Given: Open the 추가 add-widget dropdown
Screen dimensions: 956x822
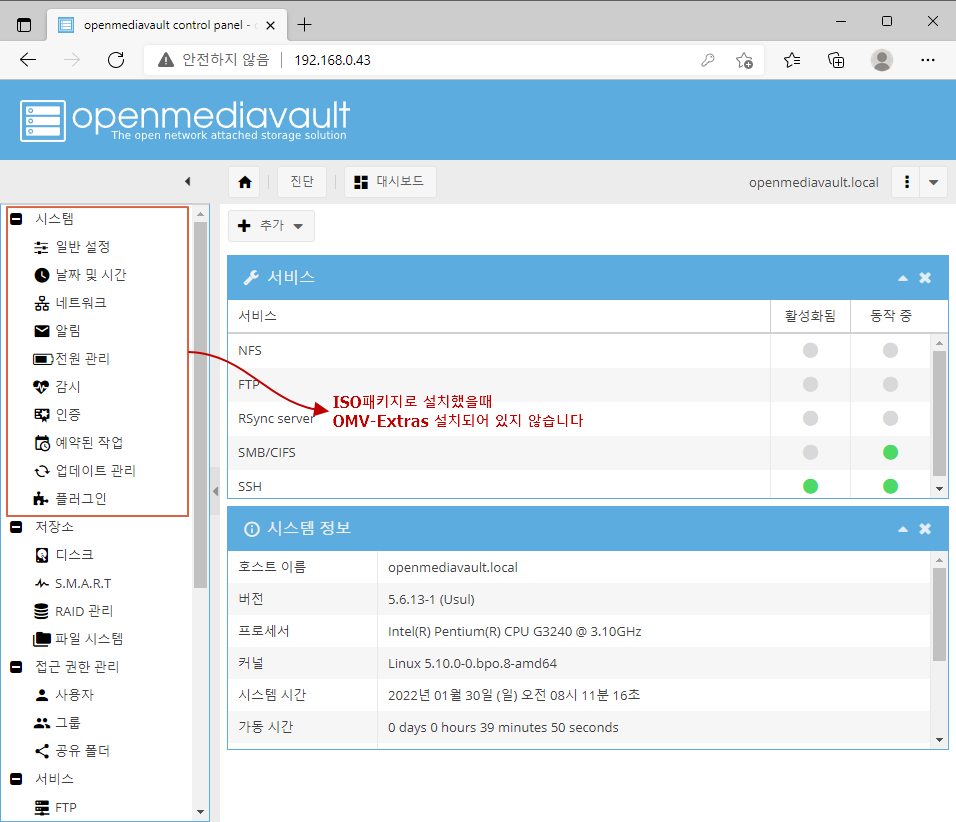Looking at the screenshot, I should [271, 226].
